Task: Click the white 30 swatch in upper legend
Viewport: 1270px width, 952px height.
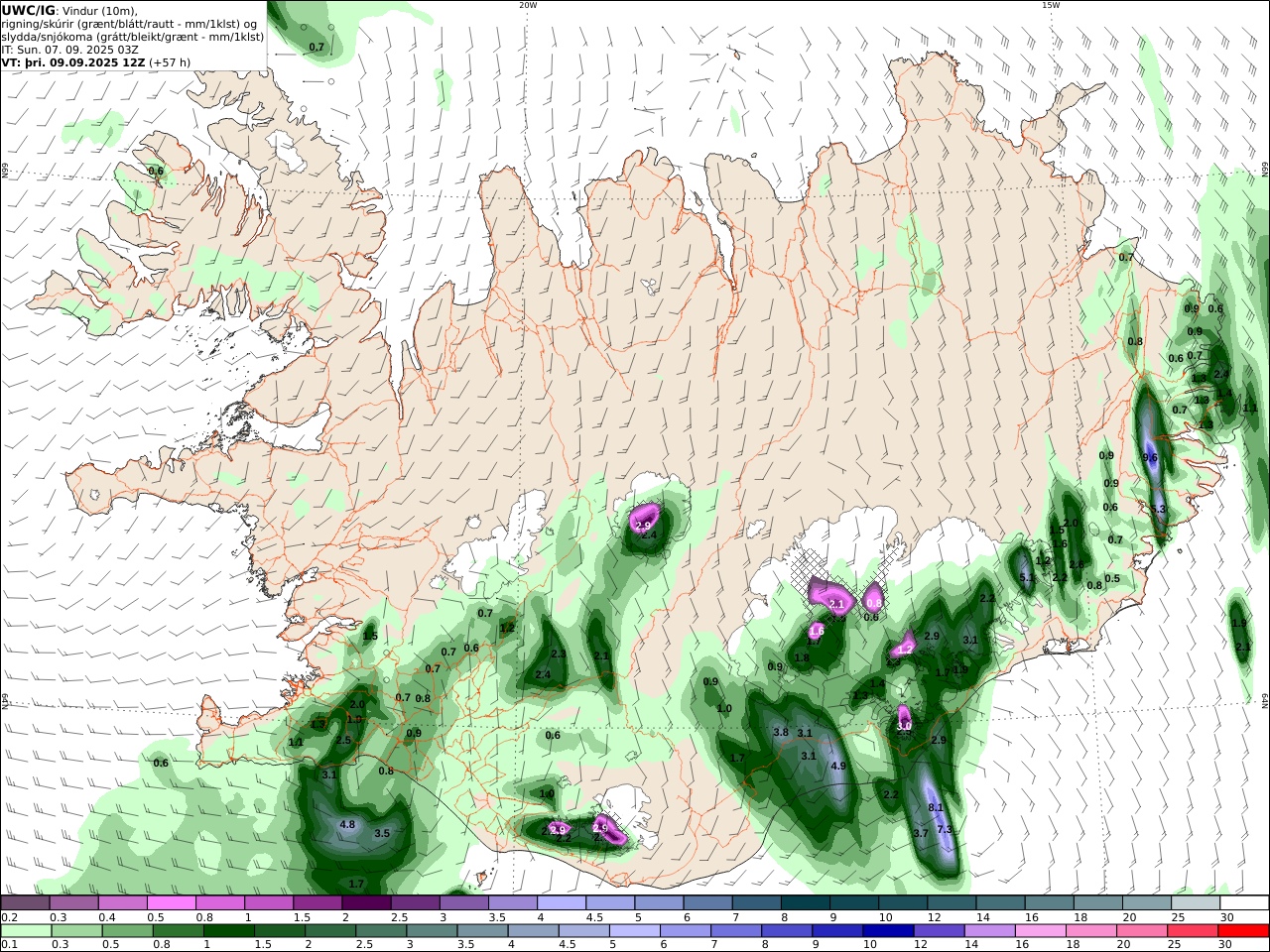Action: 1244,902
